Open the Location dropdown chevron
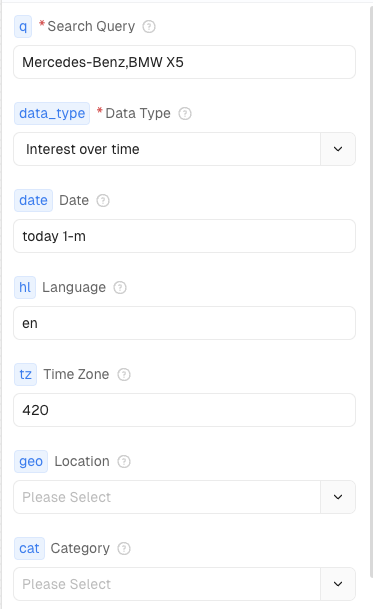 tap(338, 497)
